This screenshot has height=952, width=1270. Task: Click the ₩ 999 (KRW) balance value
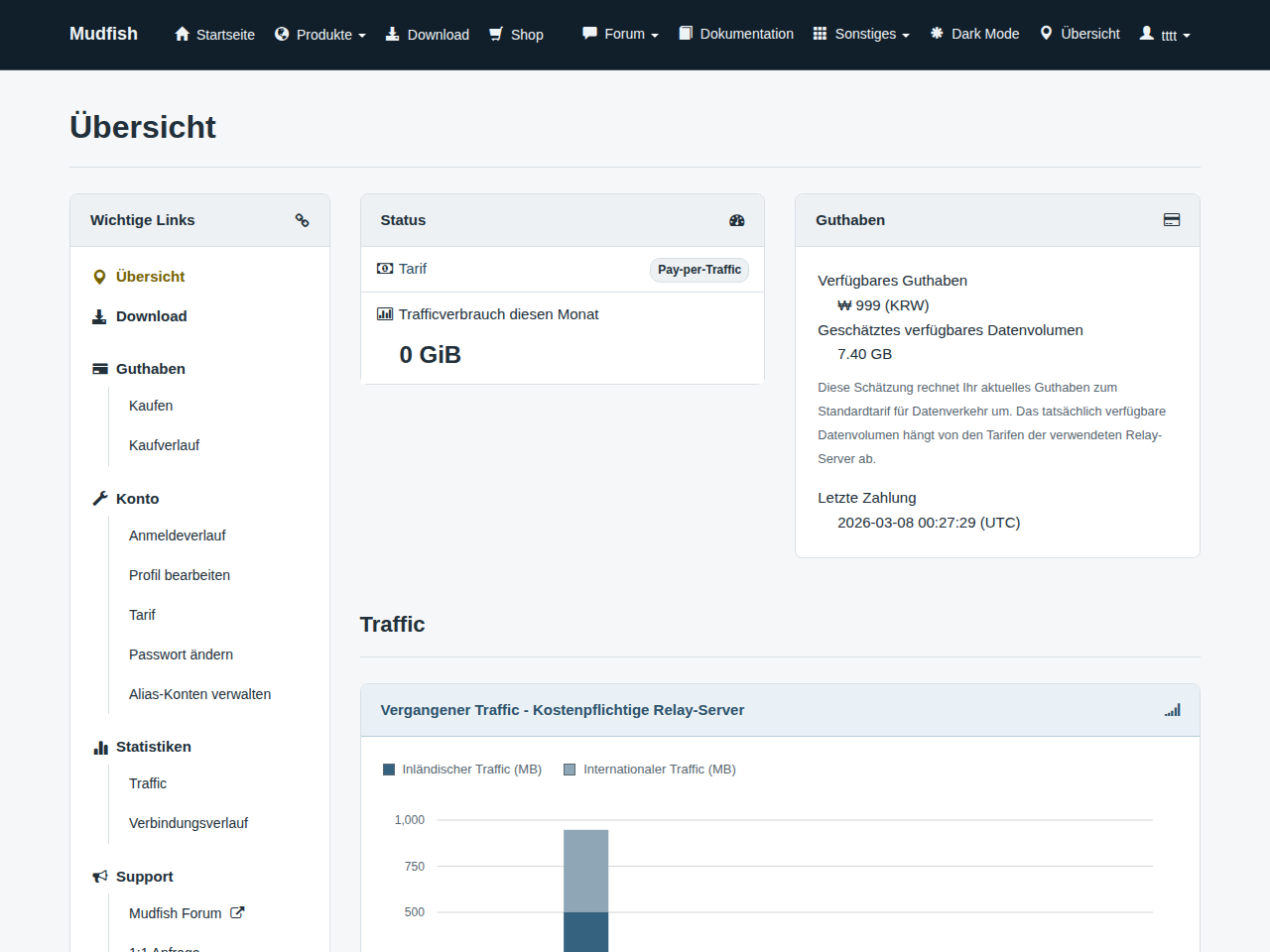883,305
